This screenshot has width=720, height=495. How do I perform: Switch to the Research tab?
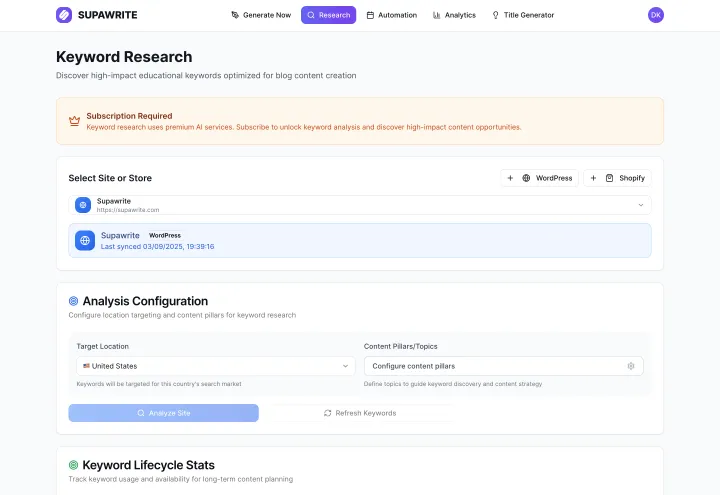[x=328, y=15]
